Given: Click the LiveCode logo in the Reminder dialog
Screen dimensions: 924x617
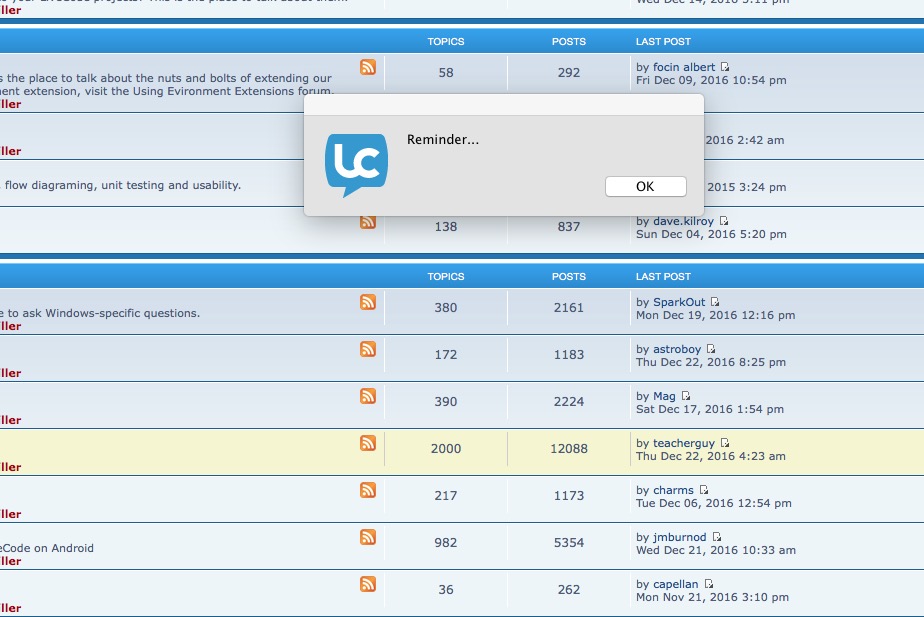Looking at the screenshot, I should [357, 165].
